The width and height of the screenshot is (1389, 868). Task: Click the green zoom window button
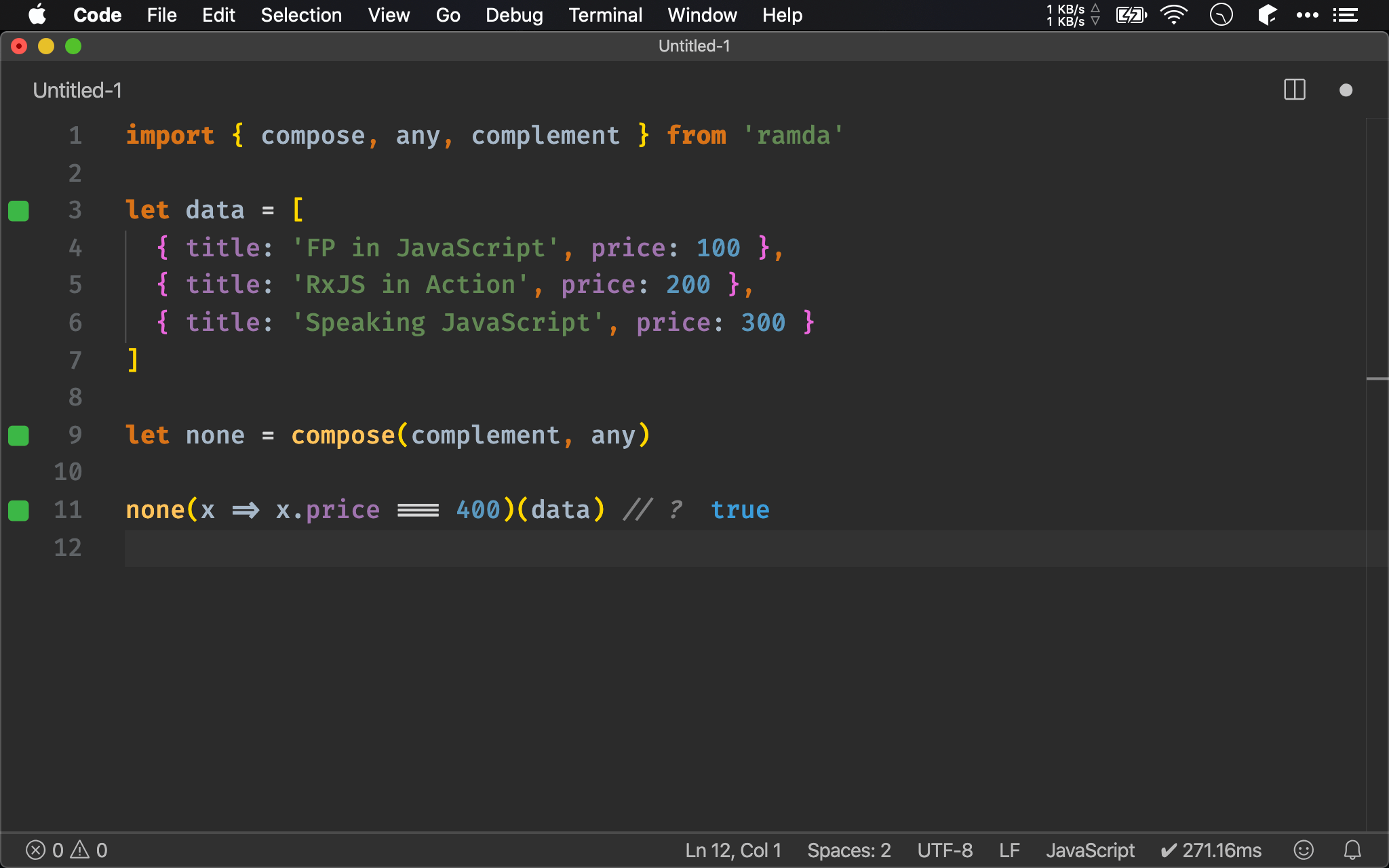(x=73, y=46)
